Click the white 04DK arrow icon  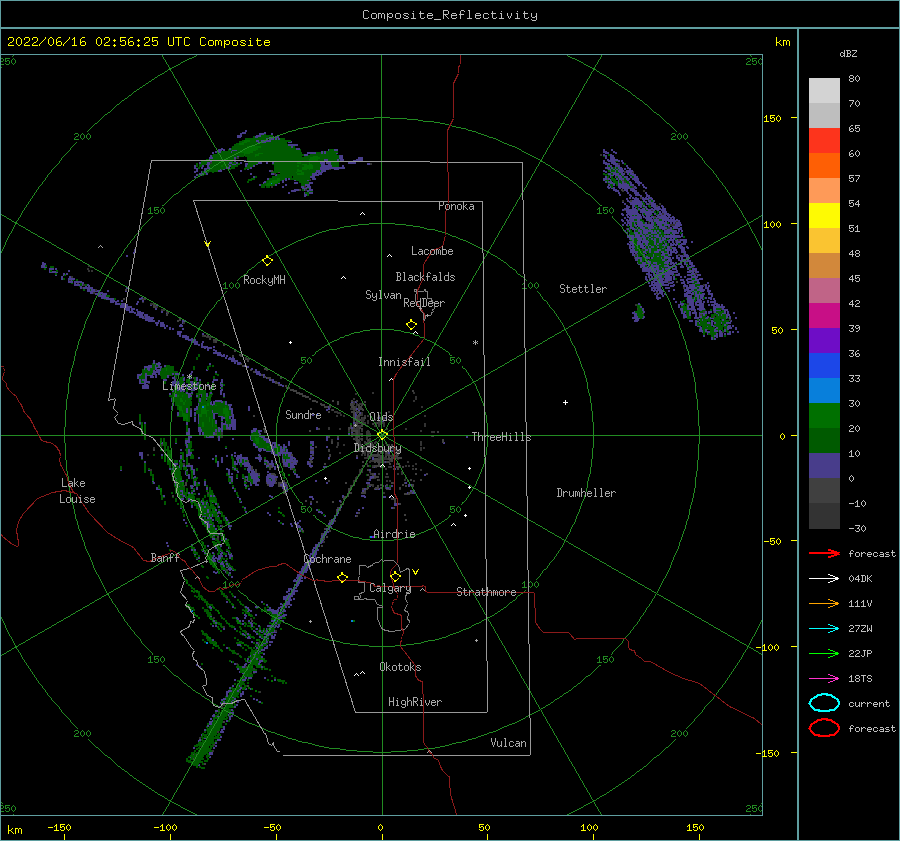tap(824, 579)
